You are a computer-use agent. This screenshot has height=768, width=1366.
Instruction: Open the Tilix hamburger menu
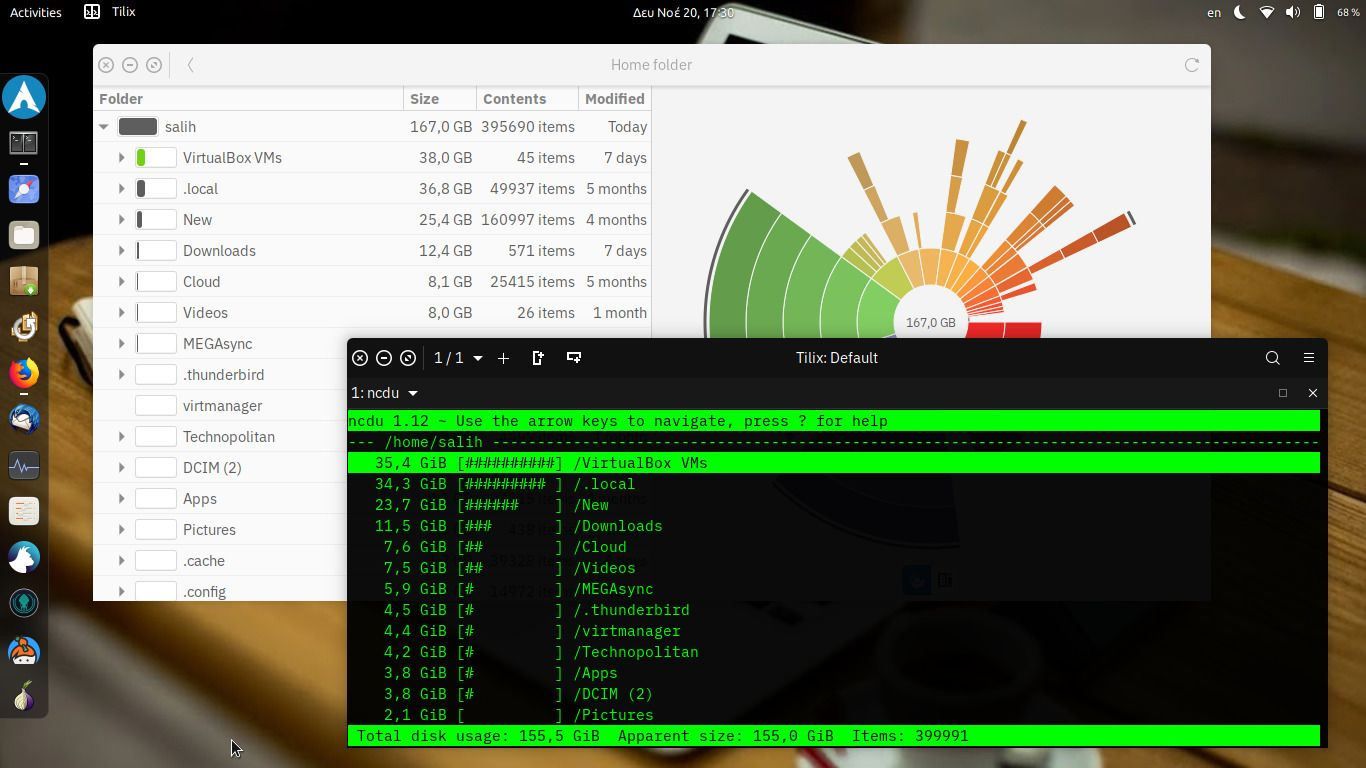pos(1308,358)
